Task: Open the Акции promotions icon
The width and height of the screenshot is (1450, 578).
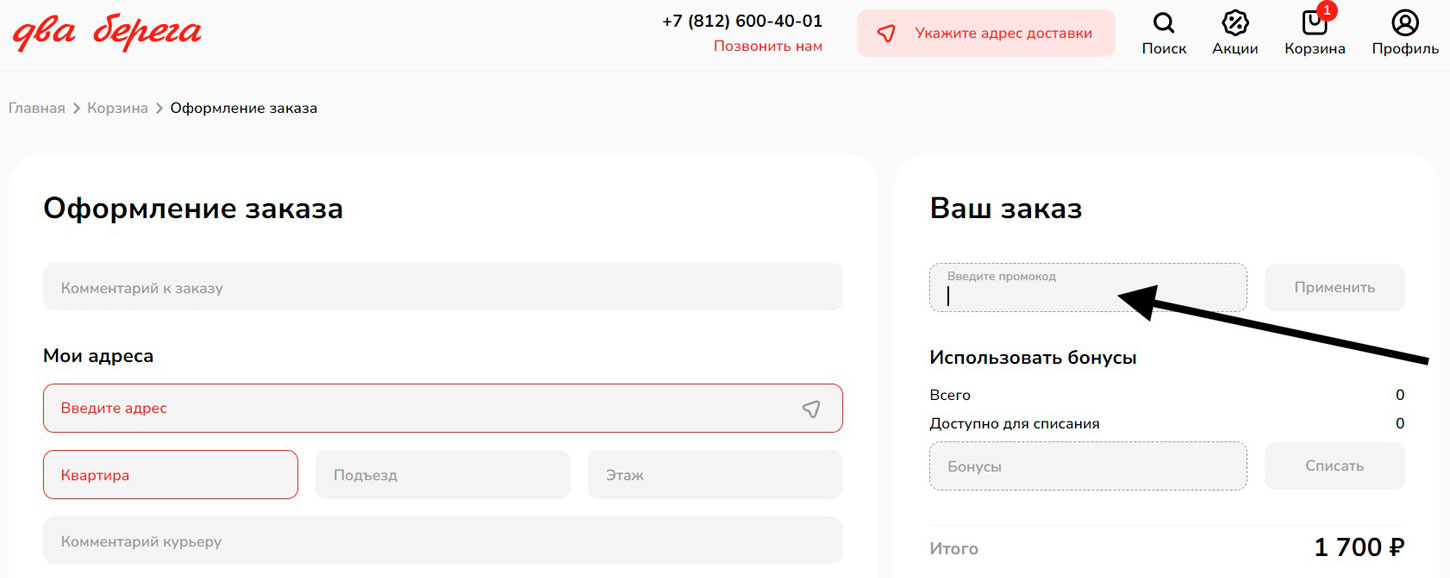Action: (1235, 33)
